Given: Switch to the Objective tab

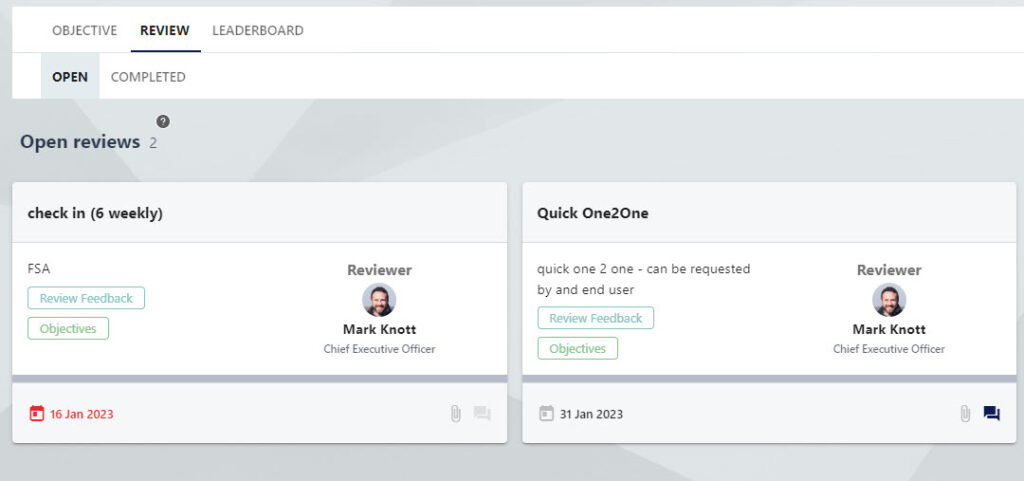Looking at the screenshot, I should coord(85,30).
